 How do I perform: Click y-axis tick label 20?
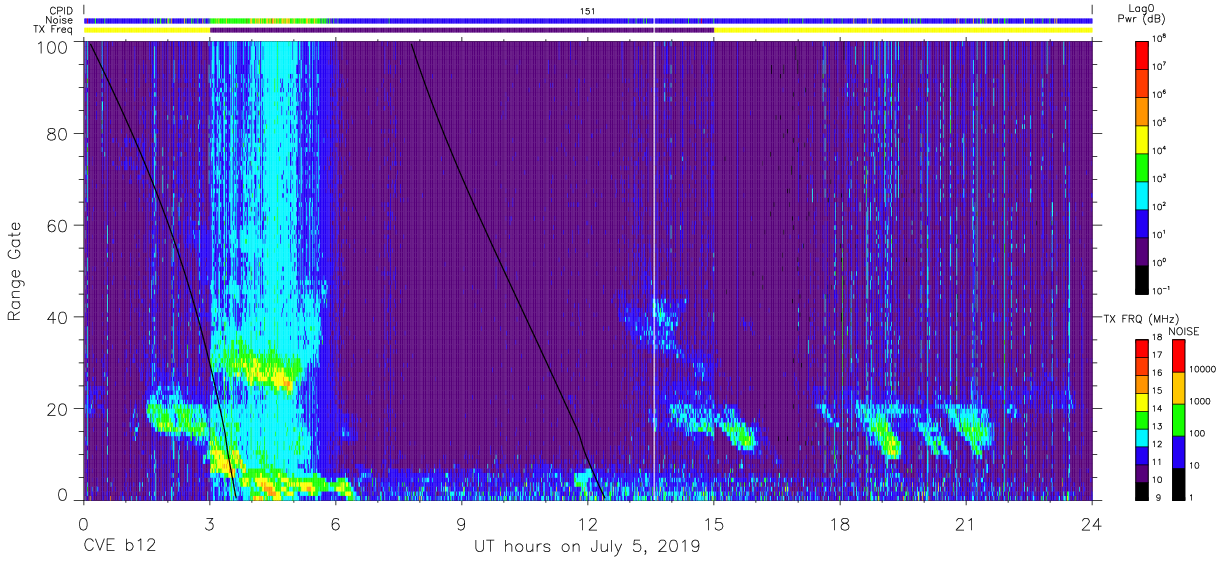pos(58,408)
